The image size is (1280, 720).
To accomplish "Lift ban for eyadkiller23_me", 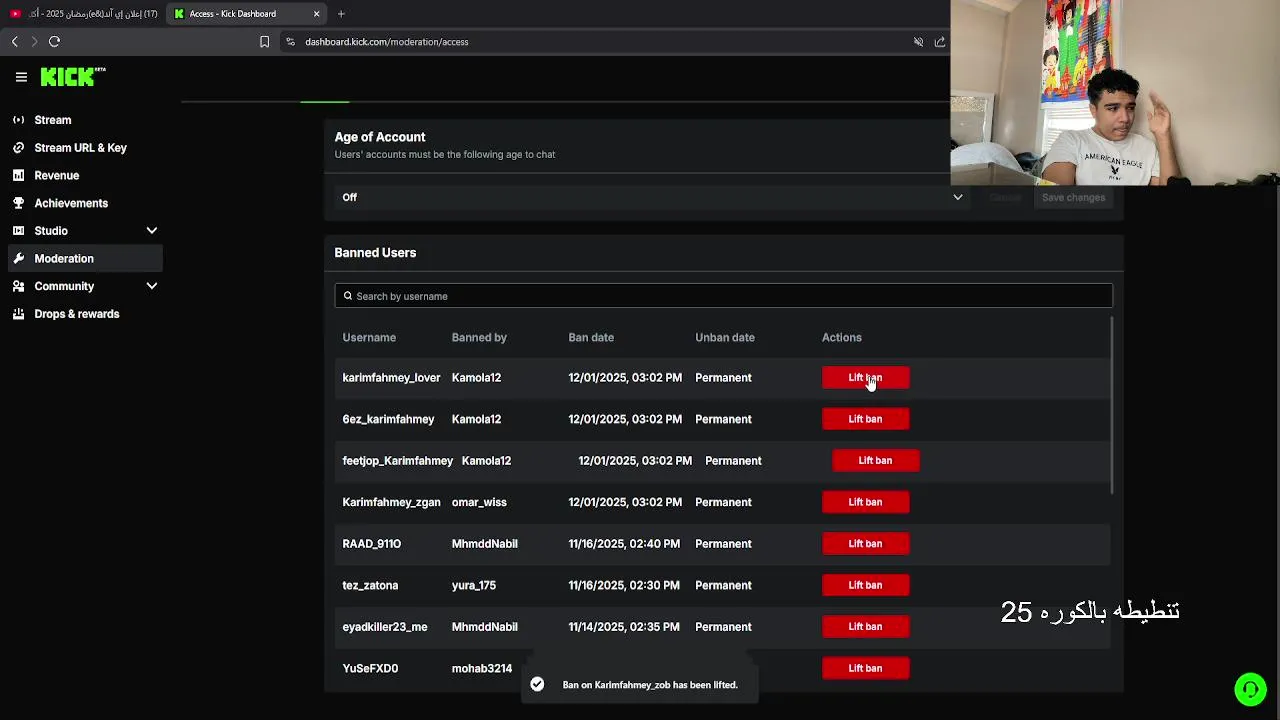I will tap(865, 627).
